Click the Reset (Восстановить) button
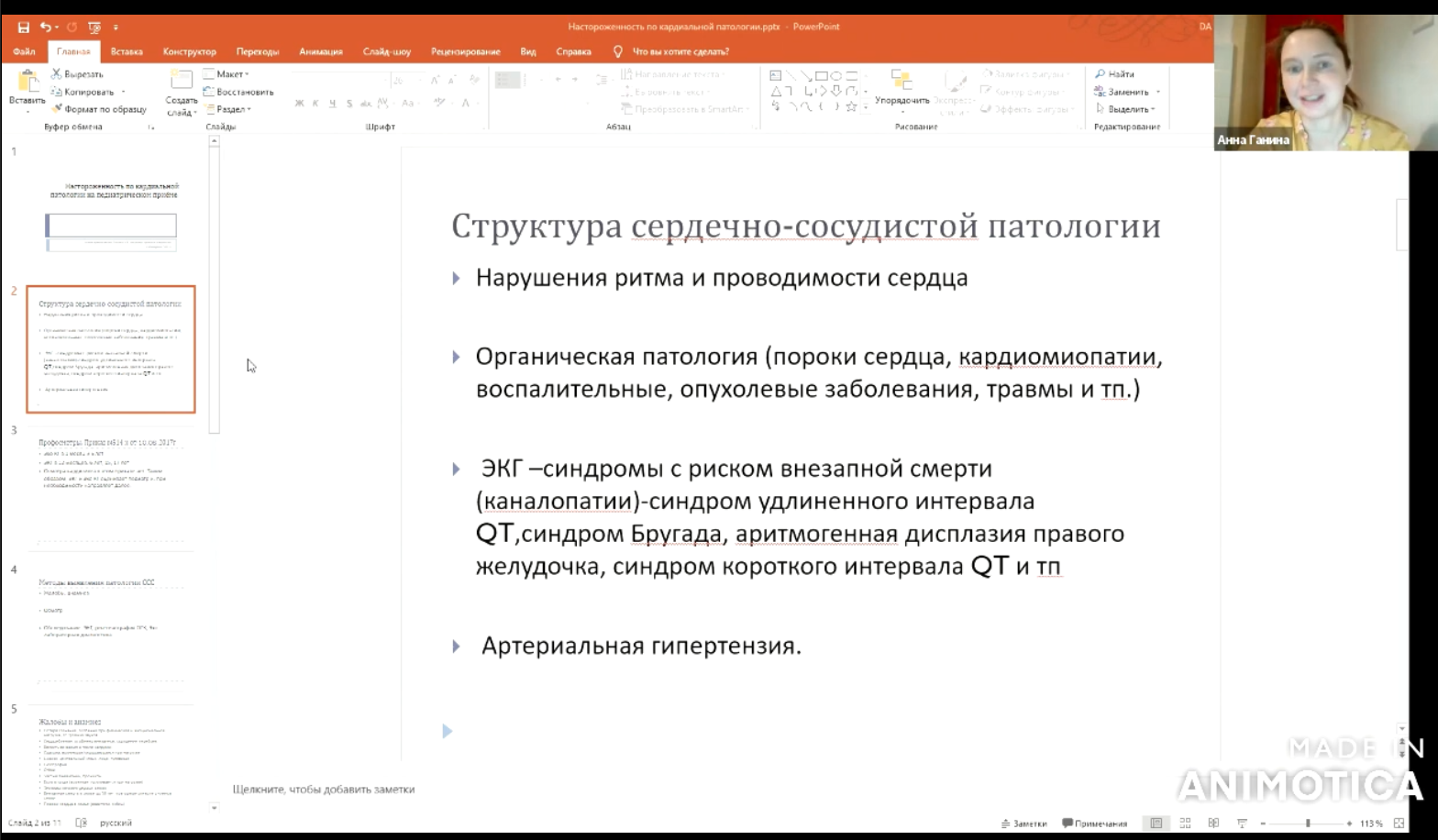1438x840 pixels. [x=238, y=92]
